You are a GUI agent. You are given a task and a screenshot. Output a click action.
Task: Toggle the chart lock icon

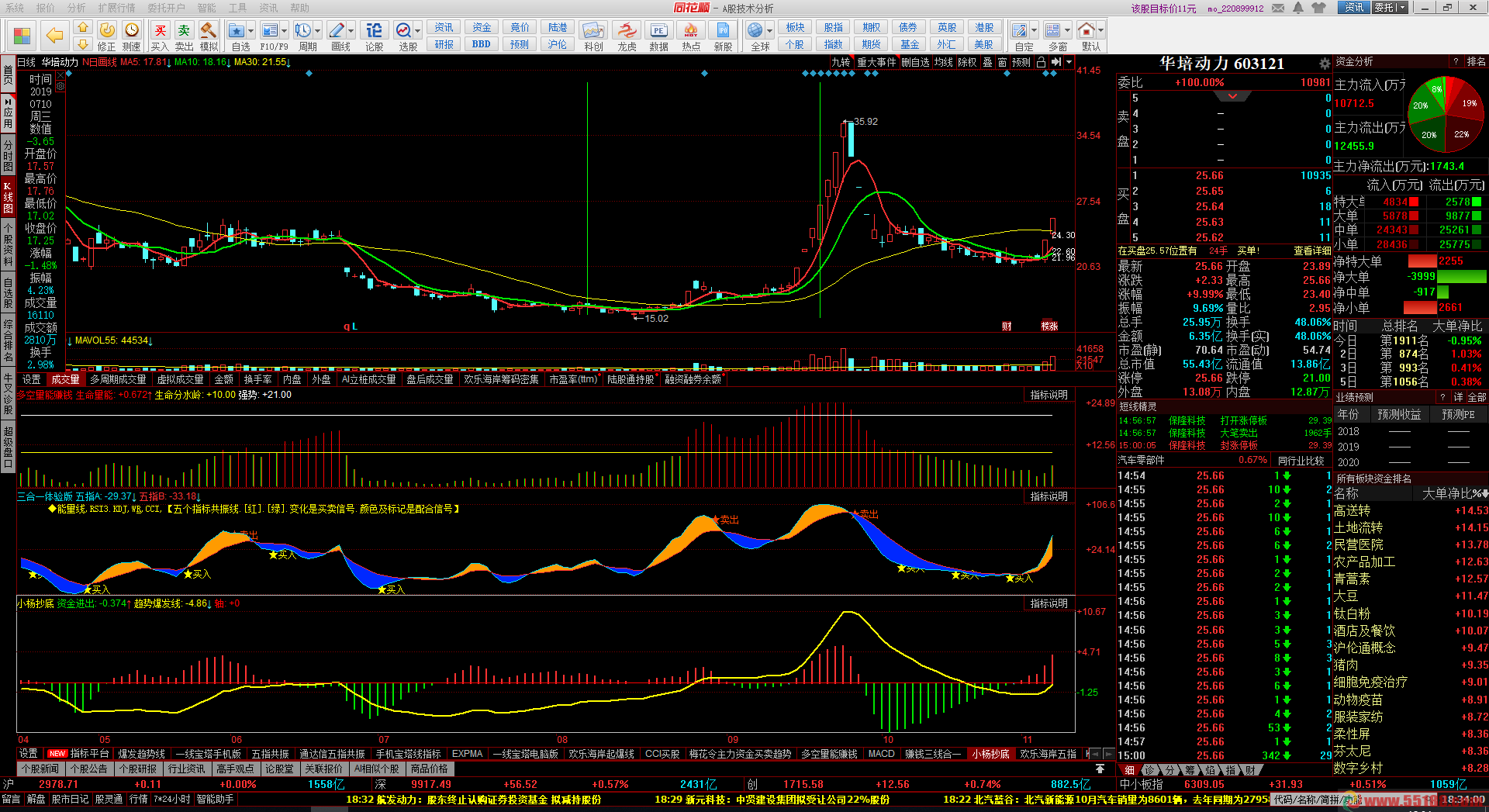(x=1041, y=62)
